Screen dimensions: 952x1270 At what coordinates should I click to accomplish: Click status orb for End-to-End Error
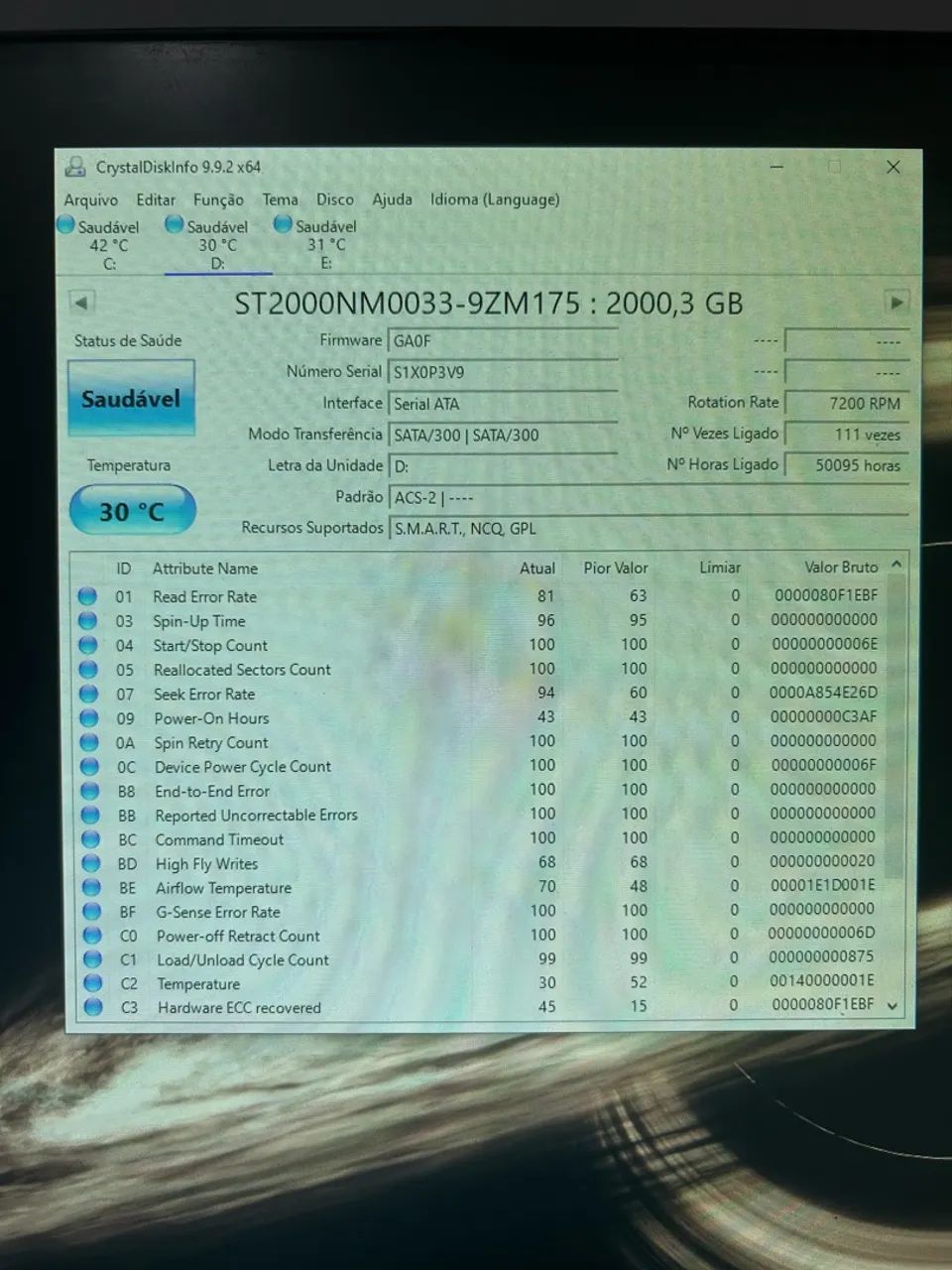(x=90, y=791)
